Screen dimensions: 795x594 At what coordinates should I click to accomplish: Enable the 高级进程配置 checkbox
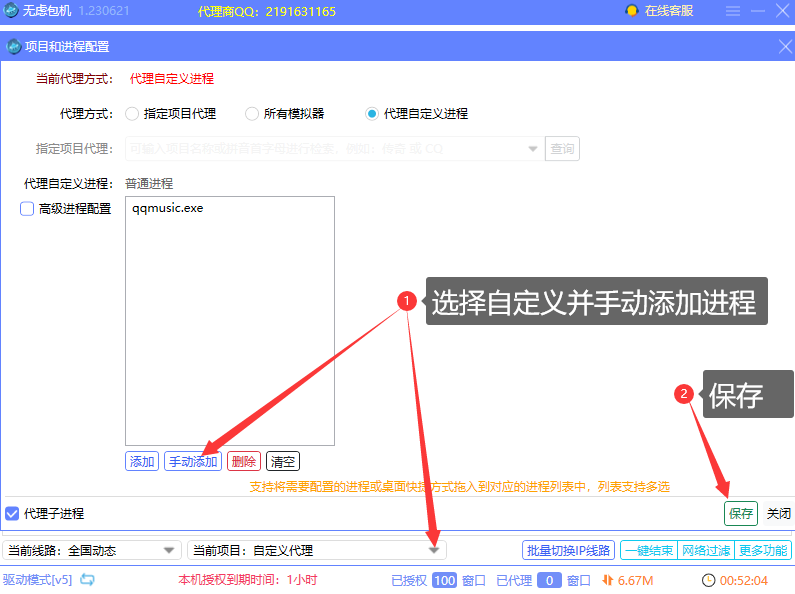[27, 209]
